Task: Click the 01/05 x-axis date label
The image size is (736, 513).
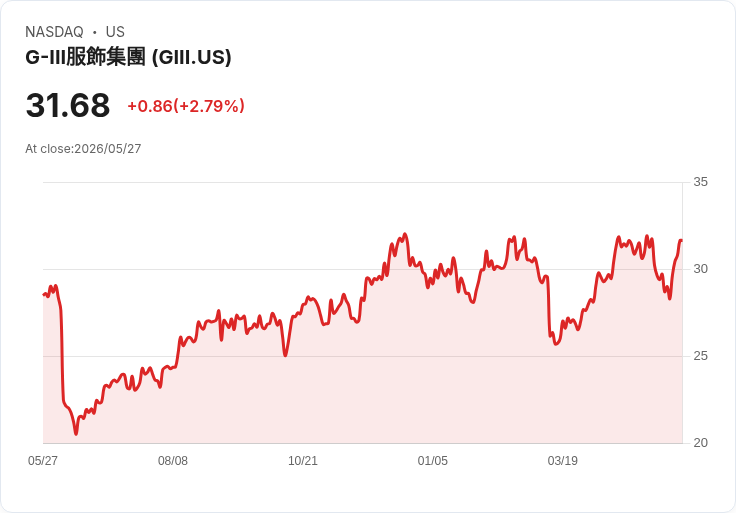Action: (432, 460)
